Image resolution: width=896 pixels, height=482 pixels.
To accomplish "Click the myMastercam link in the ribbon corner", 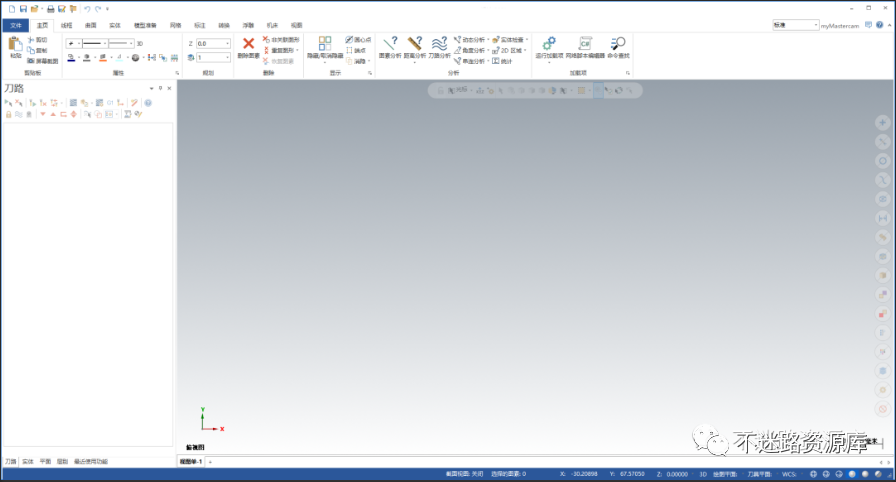I will pyautogui.click(x=839, y=26).
